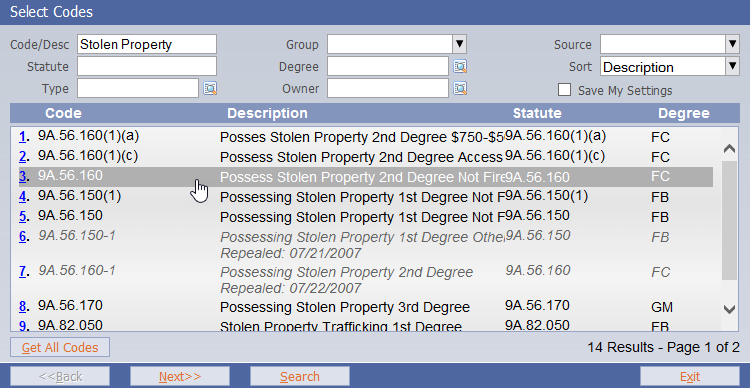Open the Sort dropdown showing Description

click(x=733, y=67)
